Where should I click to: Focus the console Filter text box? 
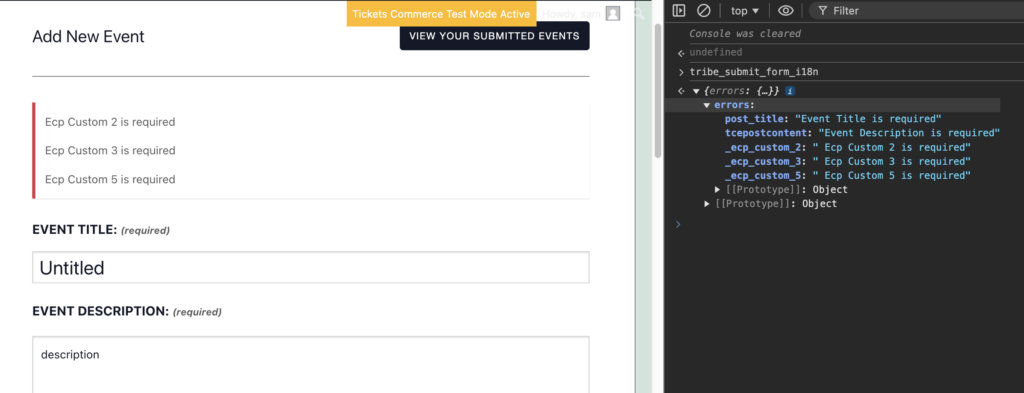[x=914, y=10]
